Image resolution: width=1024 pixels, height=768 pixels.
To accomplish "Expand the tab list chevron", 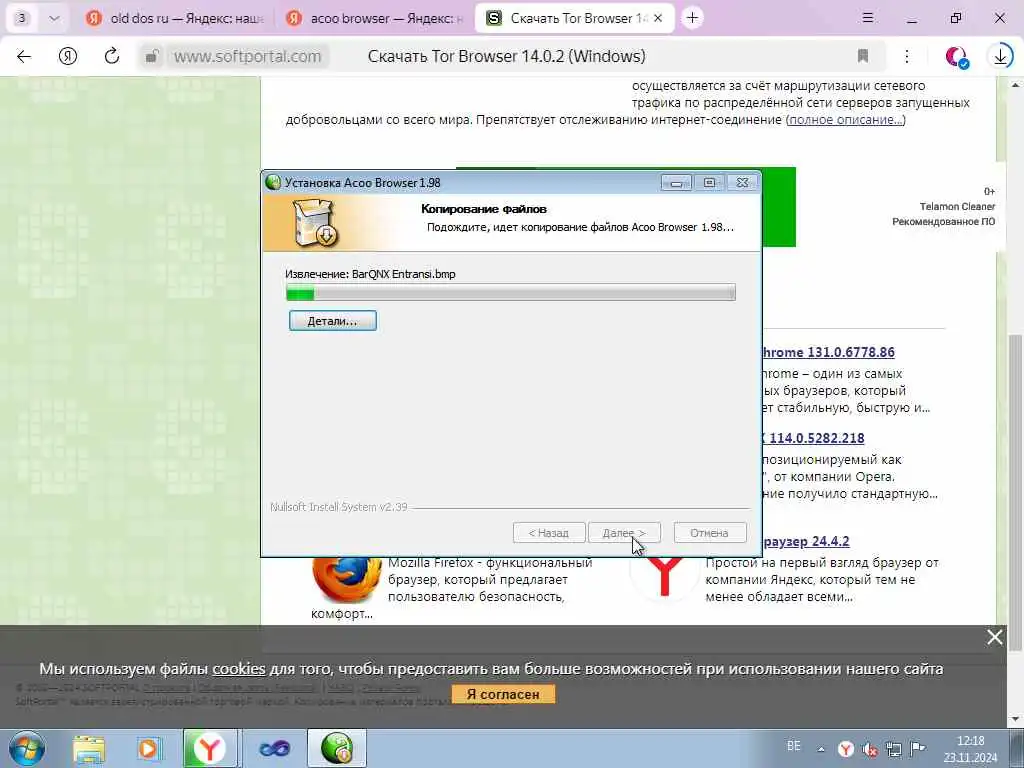I will (54, 18).
